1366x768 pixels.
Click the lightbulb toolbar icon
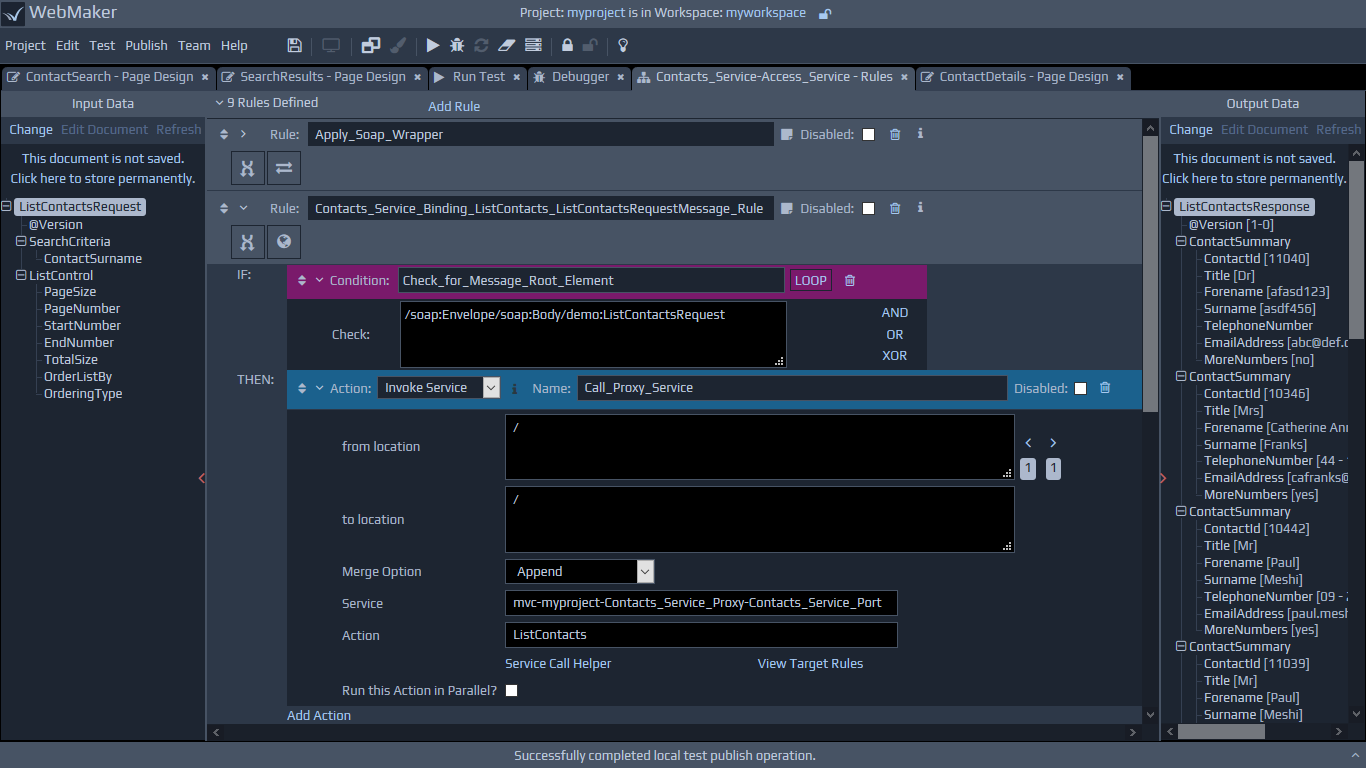click(623, 45)
